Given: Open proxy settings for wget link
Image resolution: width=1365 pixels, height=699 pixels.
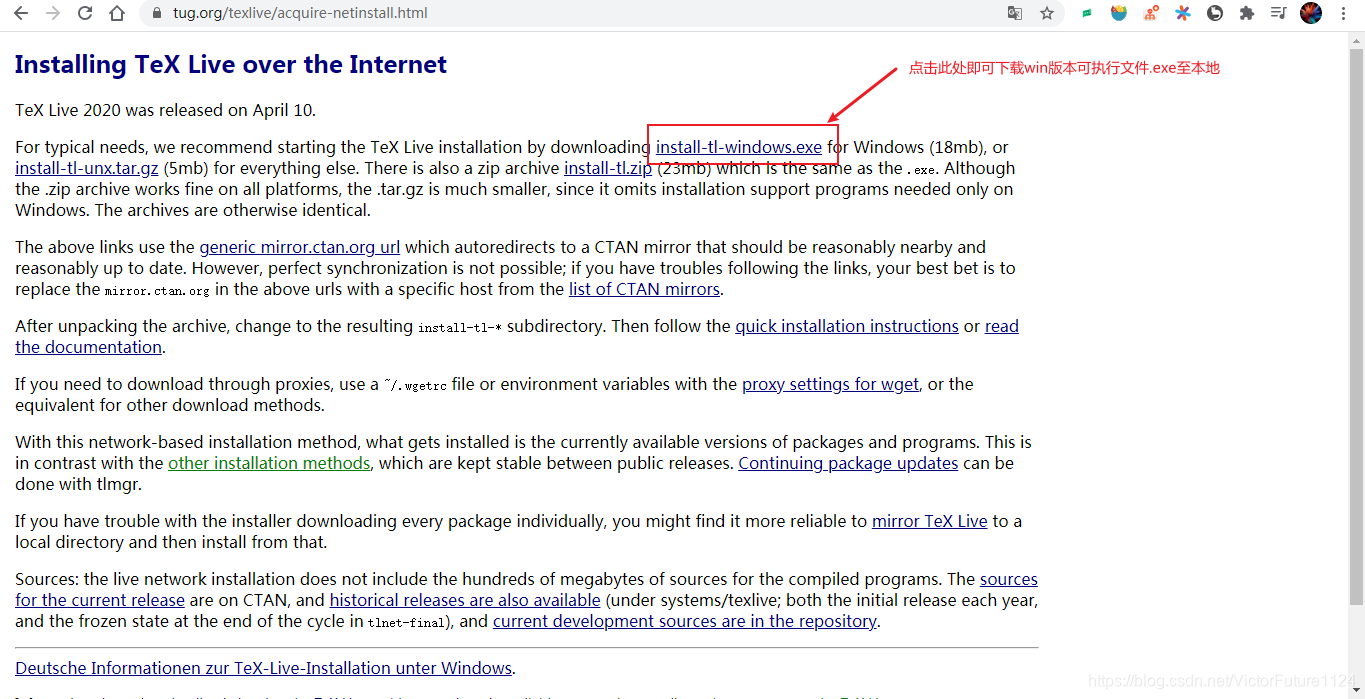Looking at the screenshot, I should point(830,384).
